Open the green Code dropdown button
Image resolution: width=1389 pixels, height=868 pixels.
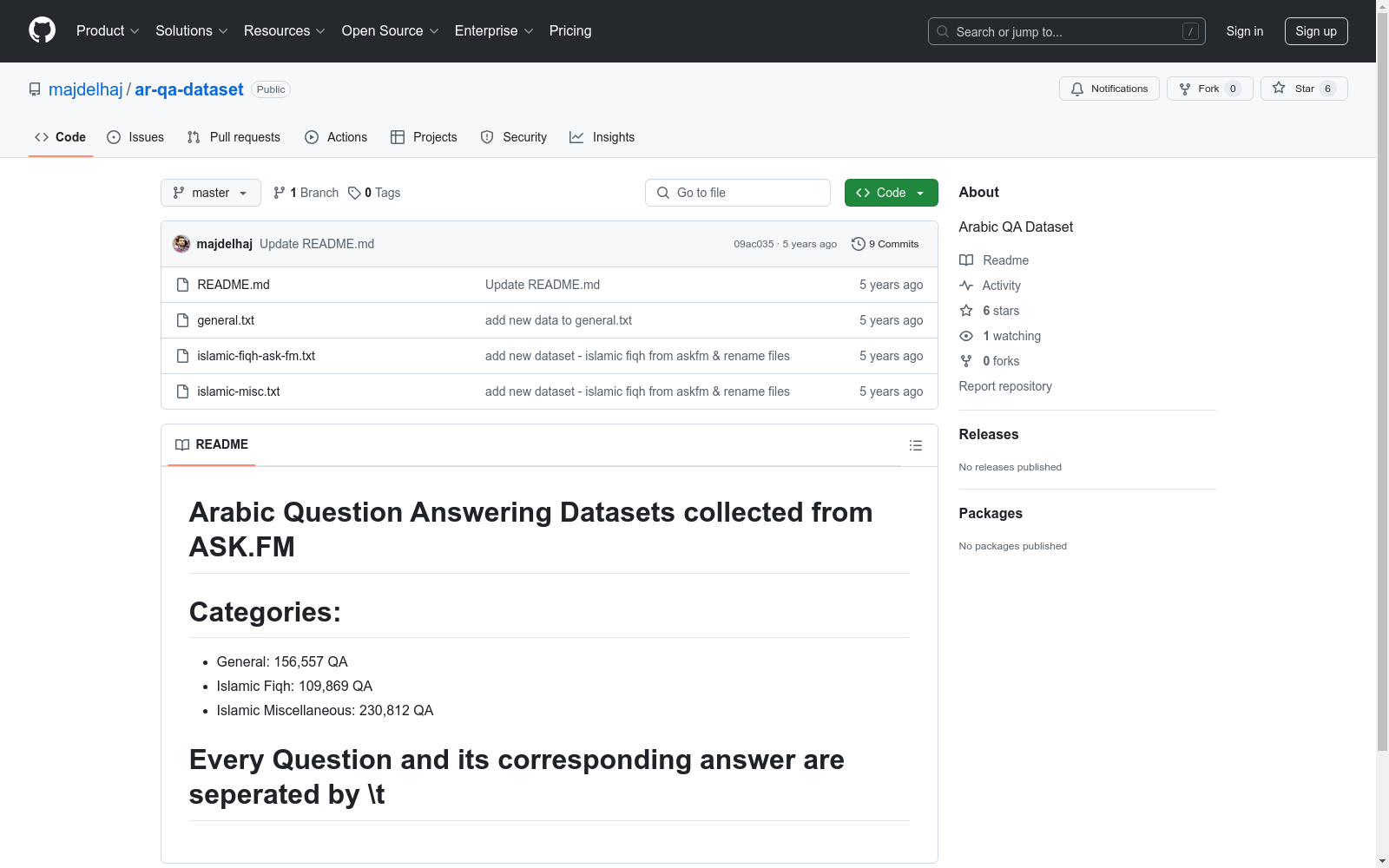click(891, 193)
